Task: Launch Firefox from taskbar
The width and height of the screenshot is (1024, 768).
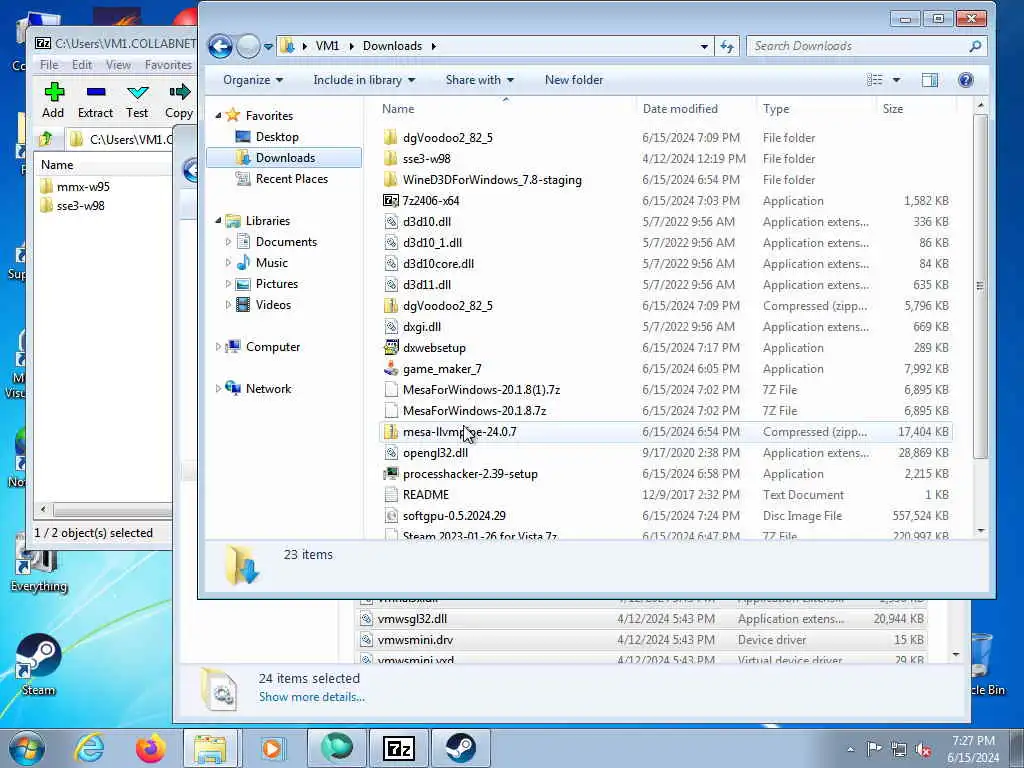Action: pos(150,748)
